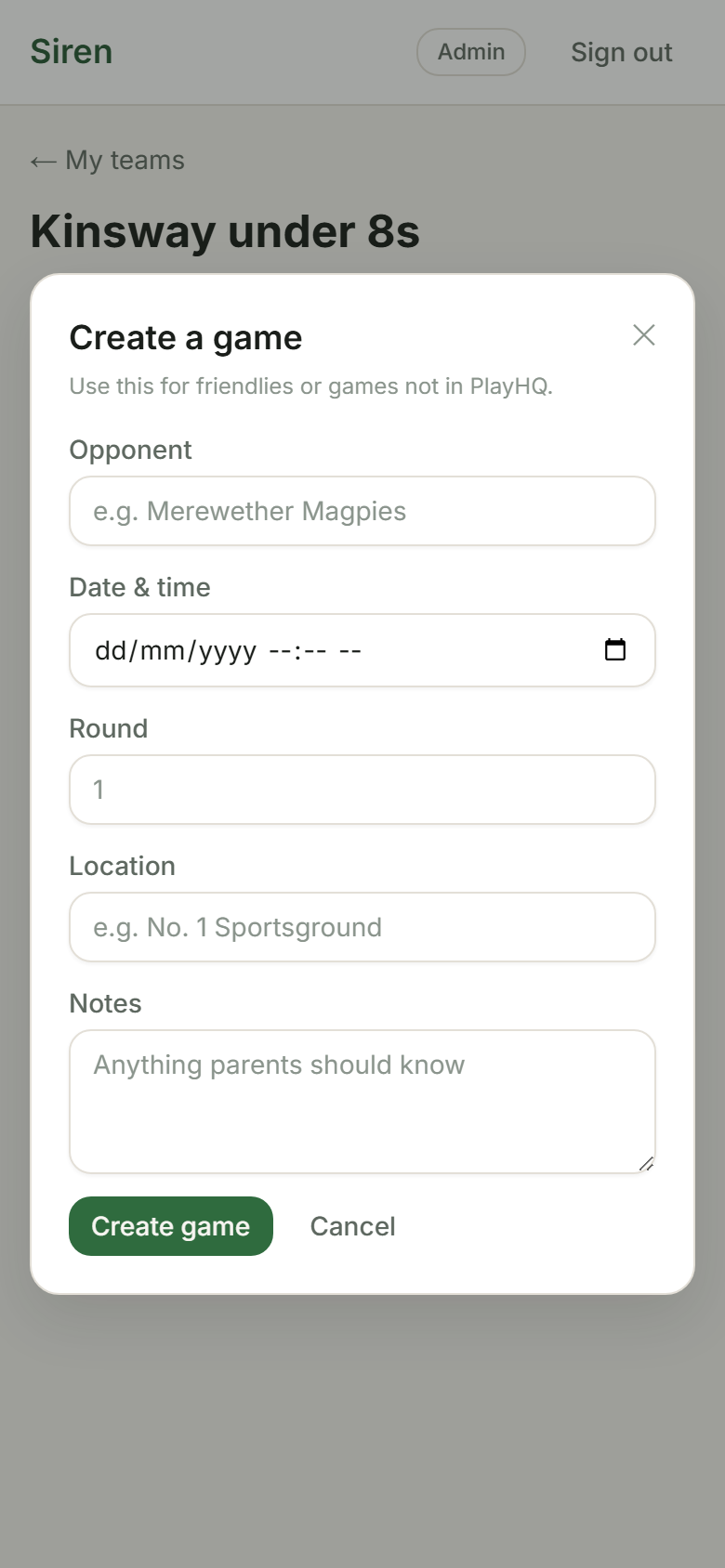The height and width of the screenshot is (1568, 725).
Task: Focus the Opponent text field
Action: pyautogui.click(x=362, y=511)
